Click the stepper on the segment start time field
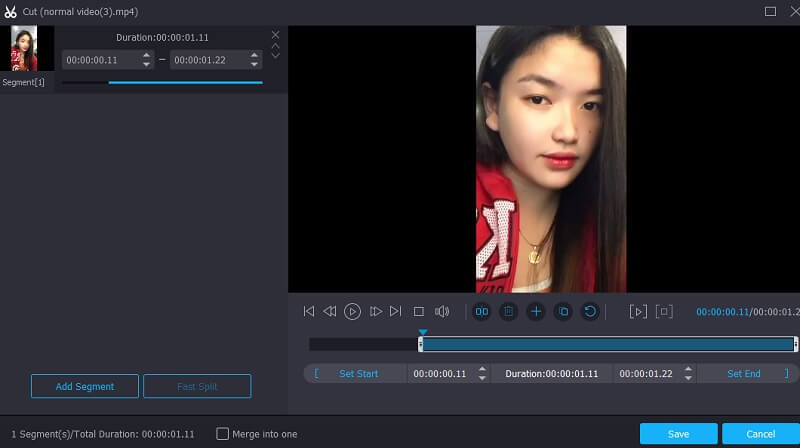The height and width of the screenshot is (448, 800). click(147, 60)
